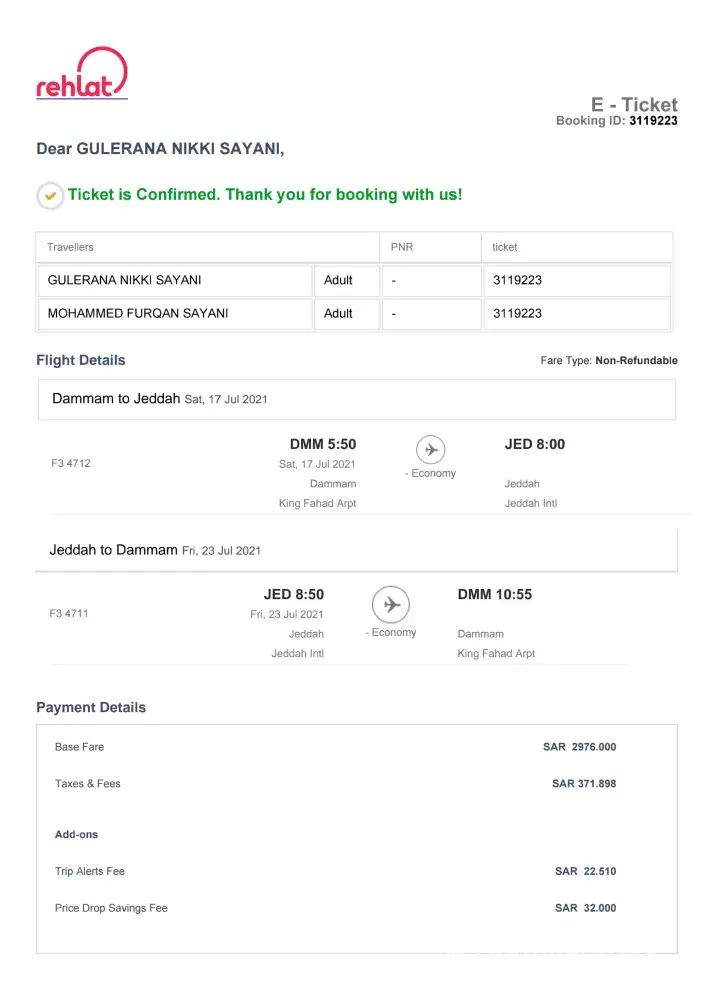The height and width of the screenshot is (1000, 707).
Task: Click the orange confirmed checkmark icon
Action: pyautogui.click(x=49, y=195)
